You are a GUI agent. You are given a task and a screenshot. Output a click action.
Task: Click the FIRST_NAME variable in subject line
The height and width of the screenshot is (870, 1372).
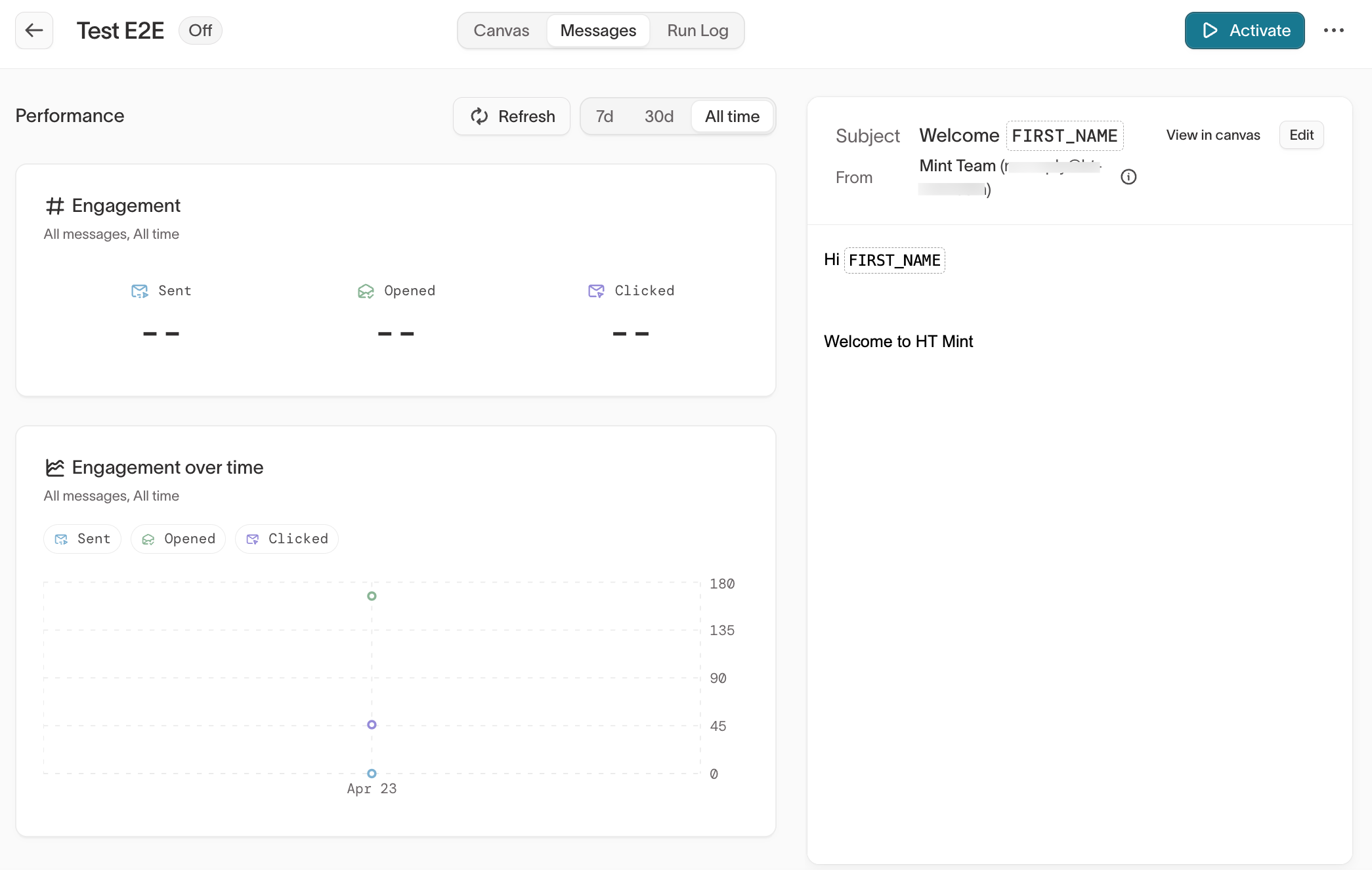tap(1064, 136)
